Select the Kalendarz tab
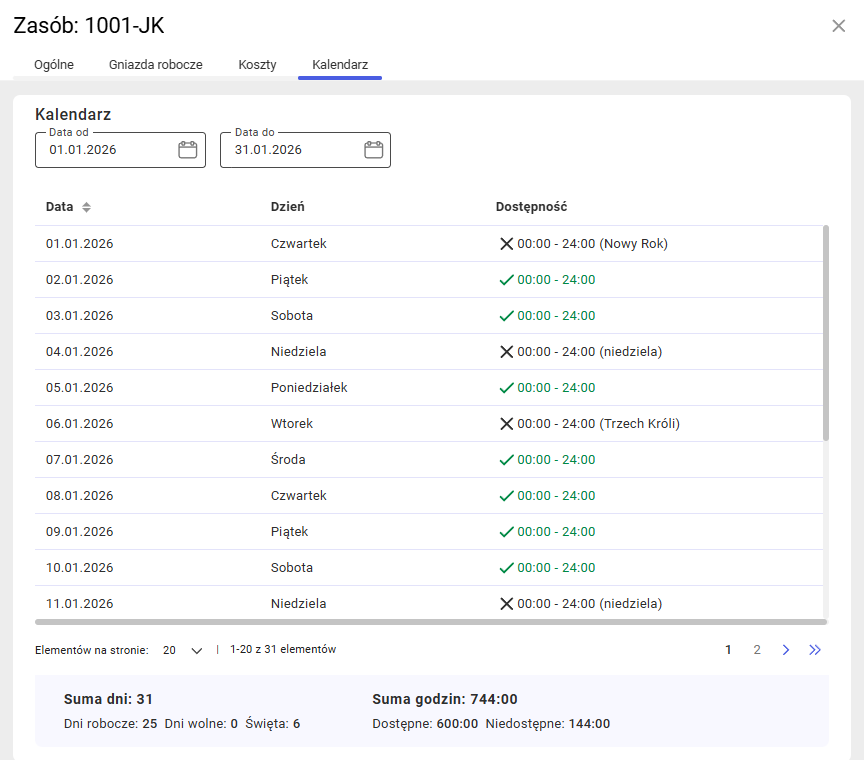This screenshot has width=864, height=760. 340,65
